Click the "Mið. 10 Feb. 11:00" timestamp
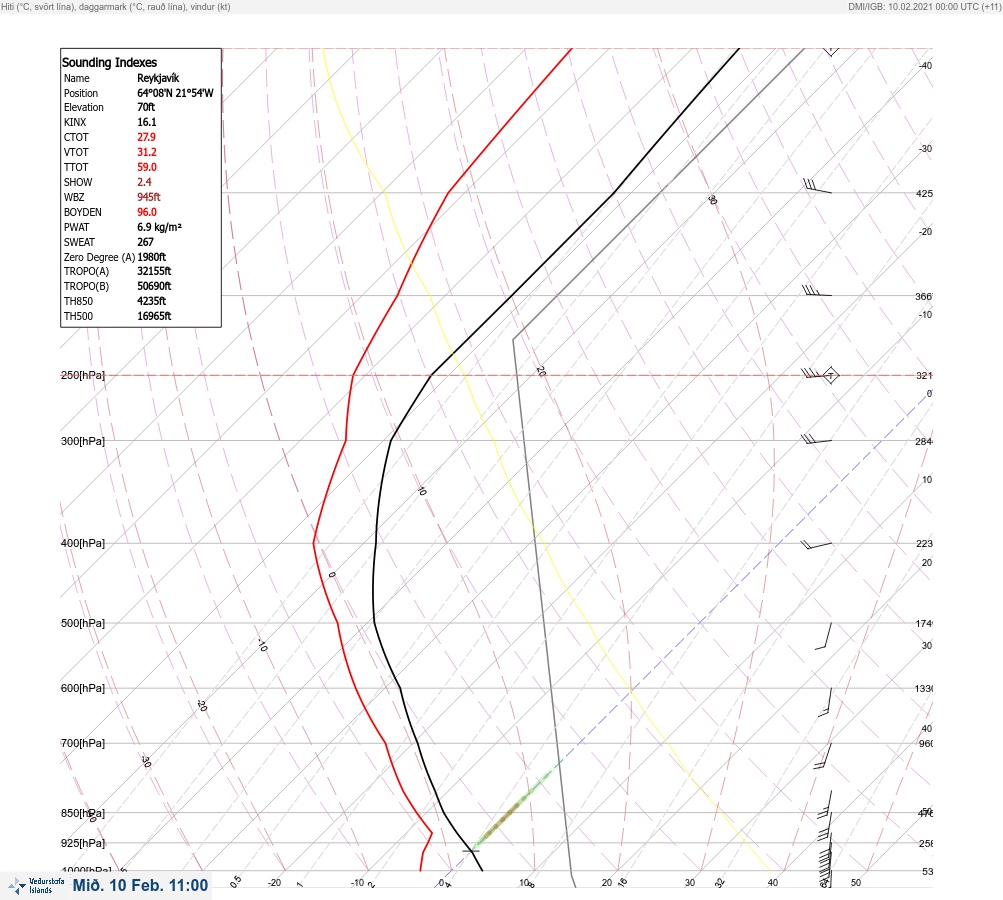The height and width of the screenshot is (900, 1003). tap(141, 885)
